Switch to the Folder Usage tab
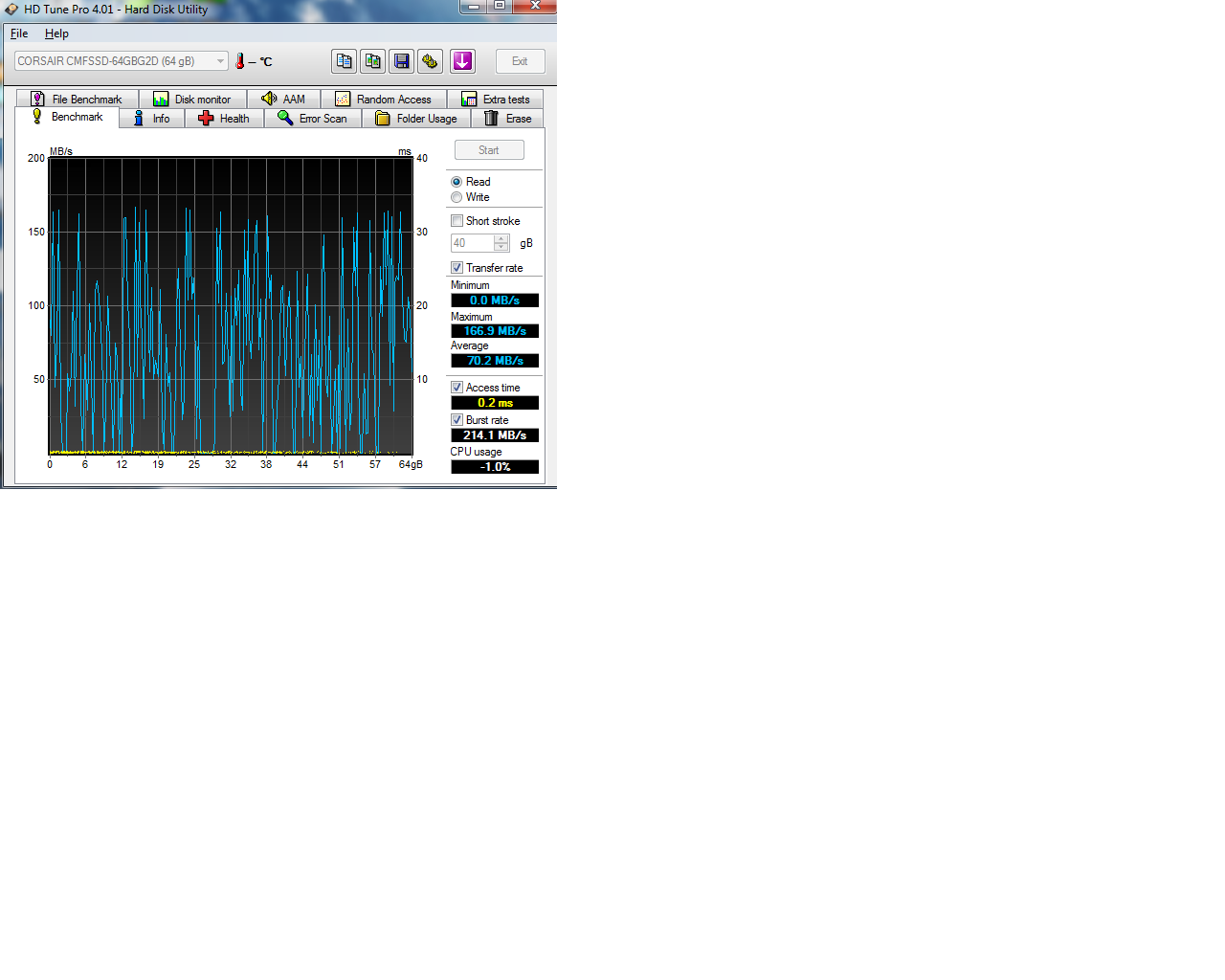The image size is (1225, 980). tap(416, 119)
